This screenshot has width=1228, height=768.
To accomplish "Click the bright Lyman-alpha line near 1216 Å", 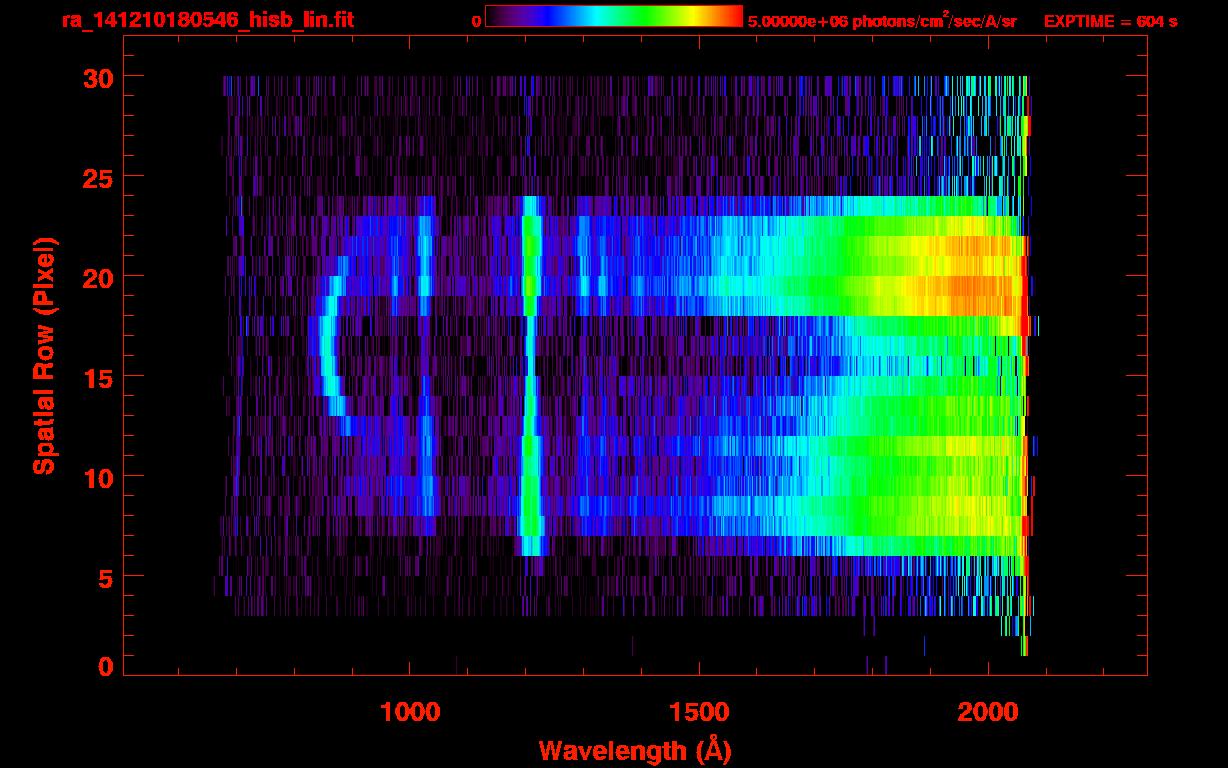I will [x=531, y=375].
